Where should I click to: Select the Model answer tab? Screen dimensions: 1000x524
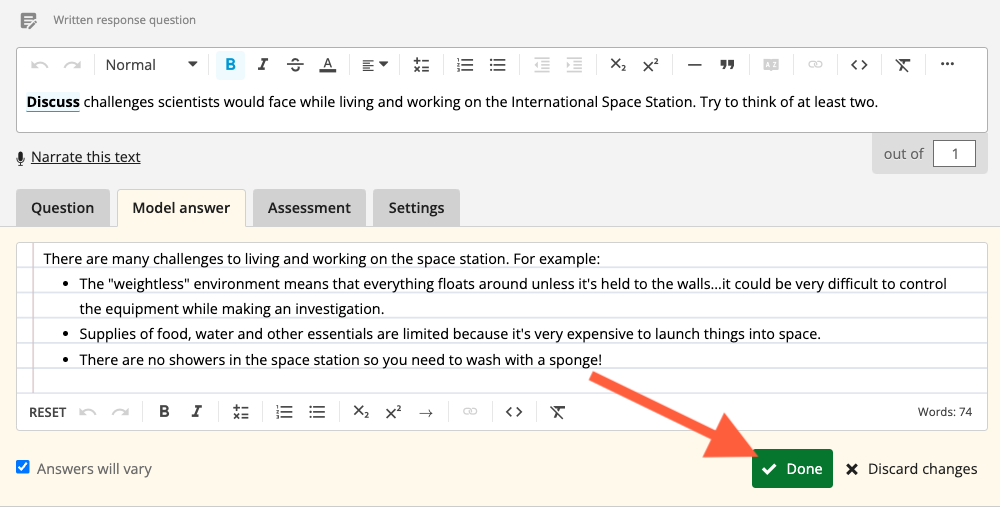(181, 208)
